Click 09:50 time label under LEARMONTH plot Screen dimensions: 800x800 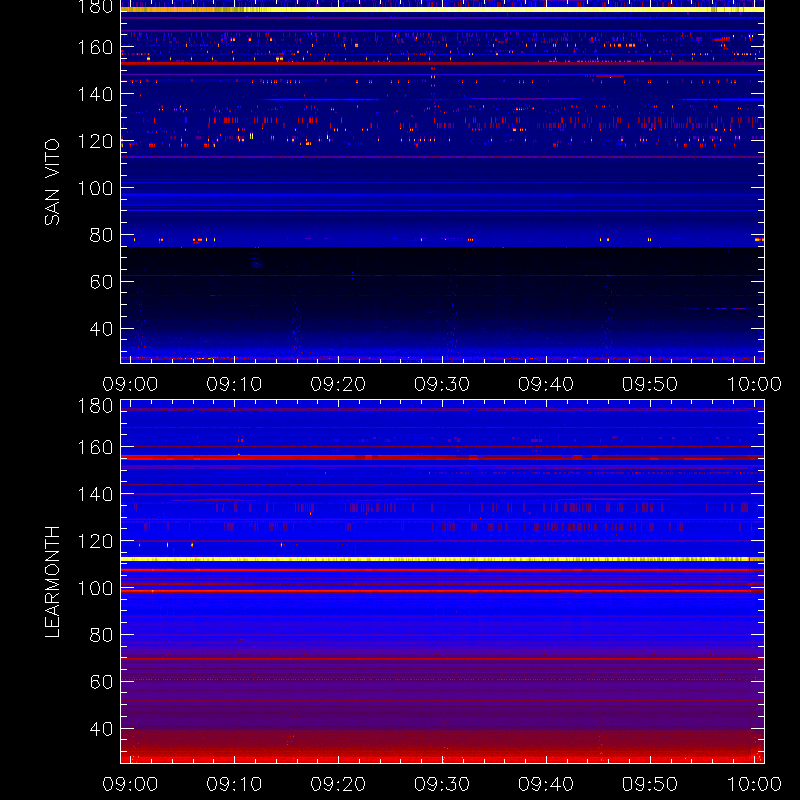(x=650, y=784)
